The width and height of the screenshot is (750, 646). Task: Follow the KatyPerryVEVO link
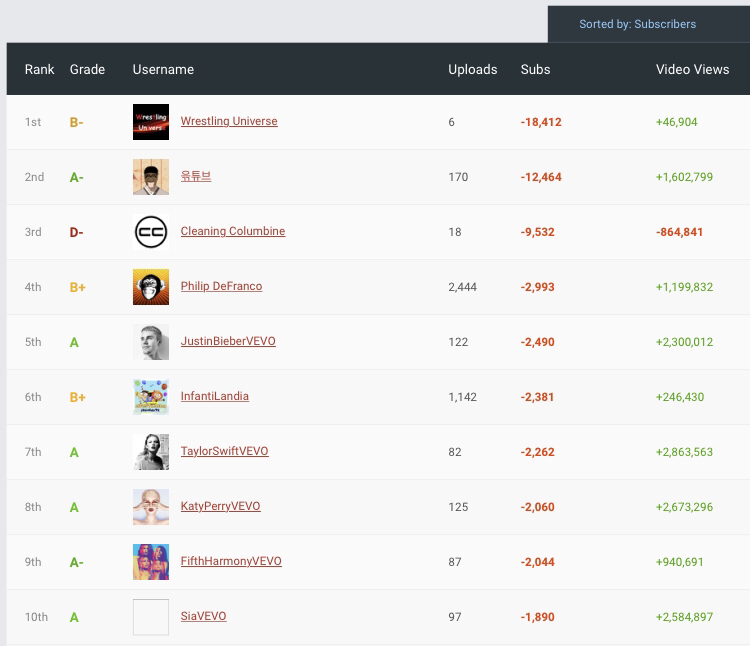click(221, 506)
